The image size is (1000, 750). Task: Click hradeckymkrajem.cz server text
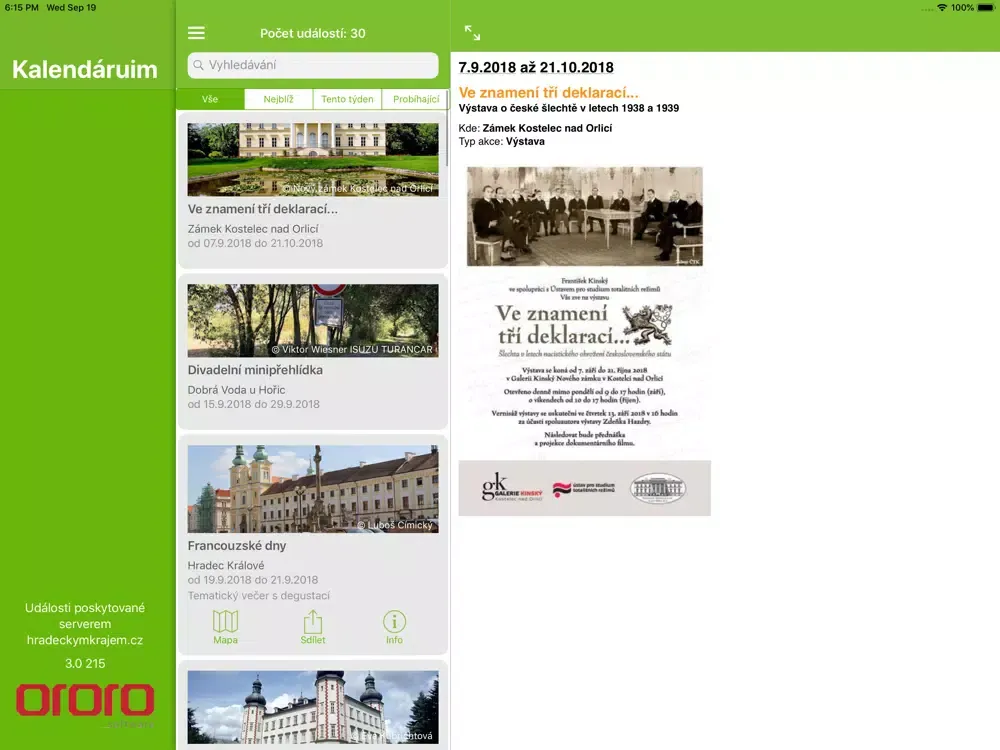coord(85,640)
